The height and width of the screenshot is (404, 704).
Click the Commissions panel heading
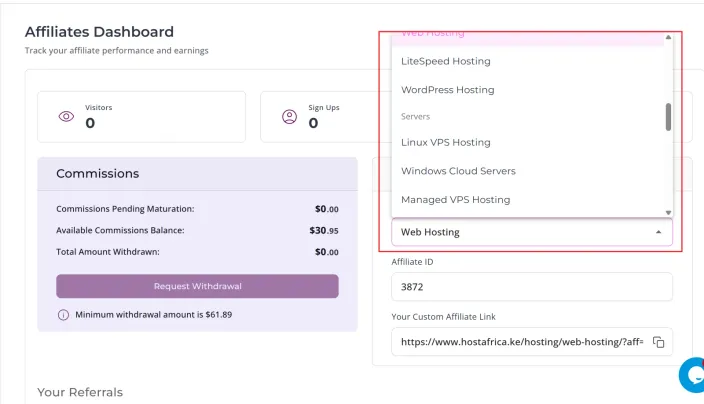pyautogui.click(x=97, y=174)
